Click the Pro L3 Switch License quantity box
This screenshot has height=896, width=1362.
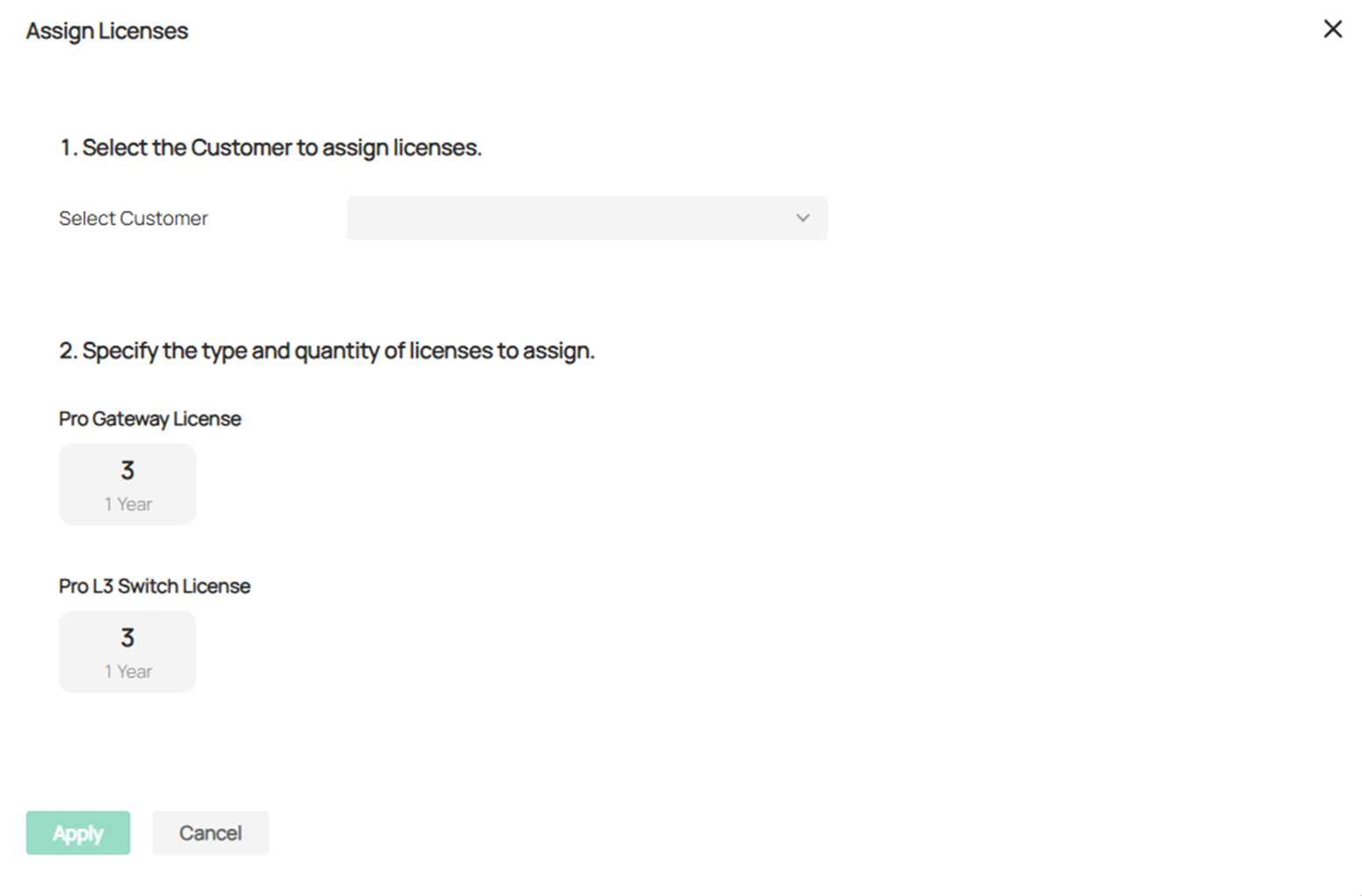pyautogui.click(x=127, y=638)
